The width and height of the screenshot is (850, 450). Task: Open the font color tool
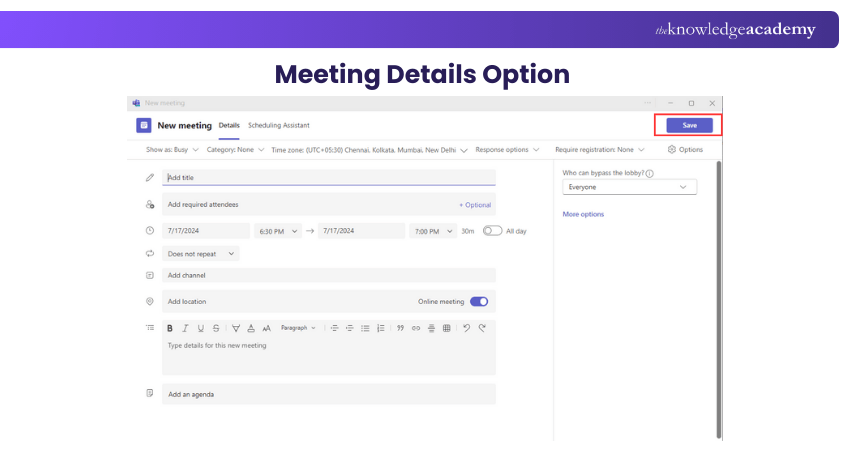251,328
